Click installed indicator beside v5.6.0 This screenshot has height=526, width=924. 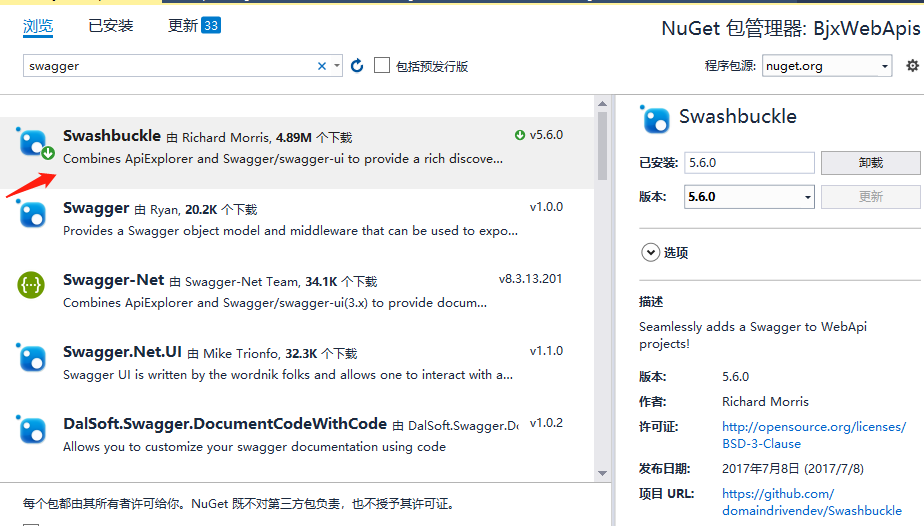(x=519, y=135)
